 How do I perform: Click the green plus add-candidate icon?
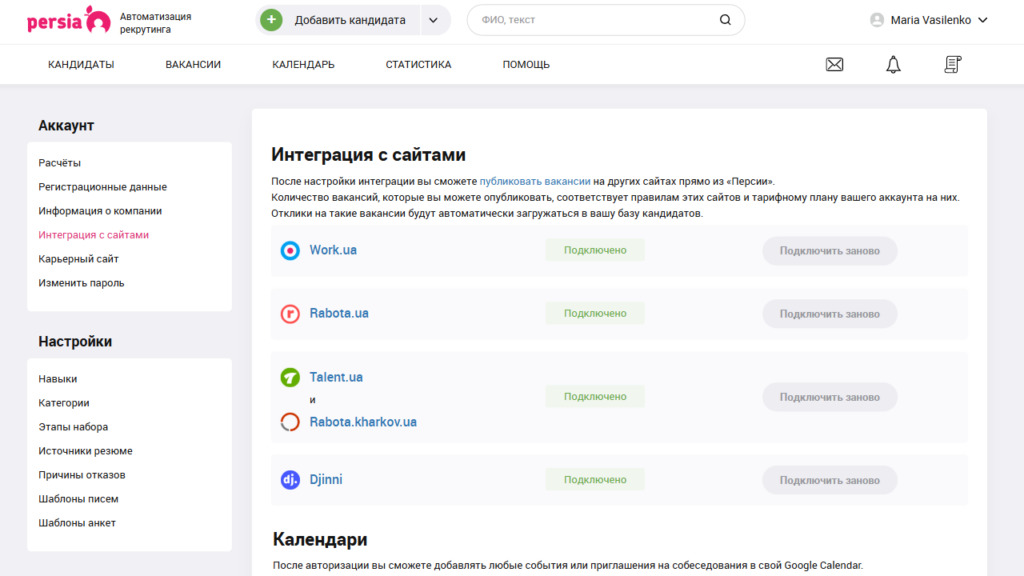click(272, 20)
